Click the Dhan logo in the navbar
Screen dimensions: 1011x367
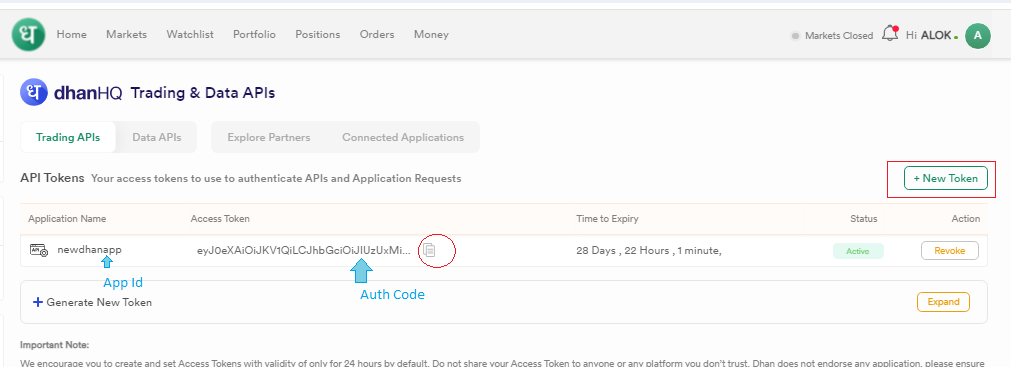(x=28, y=34)
